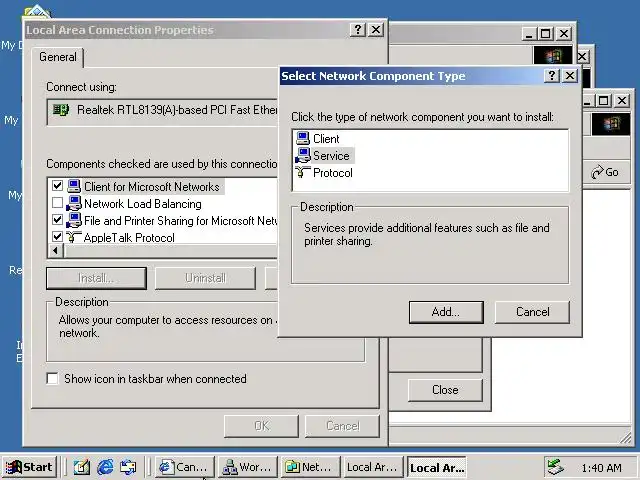The width and height of the screenshot is (640, 480).
Task: Click the Windows logo throbber in top background window
Action: coord(552,55)
